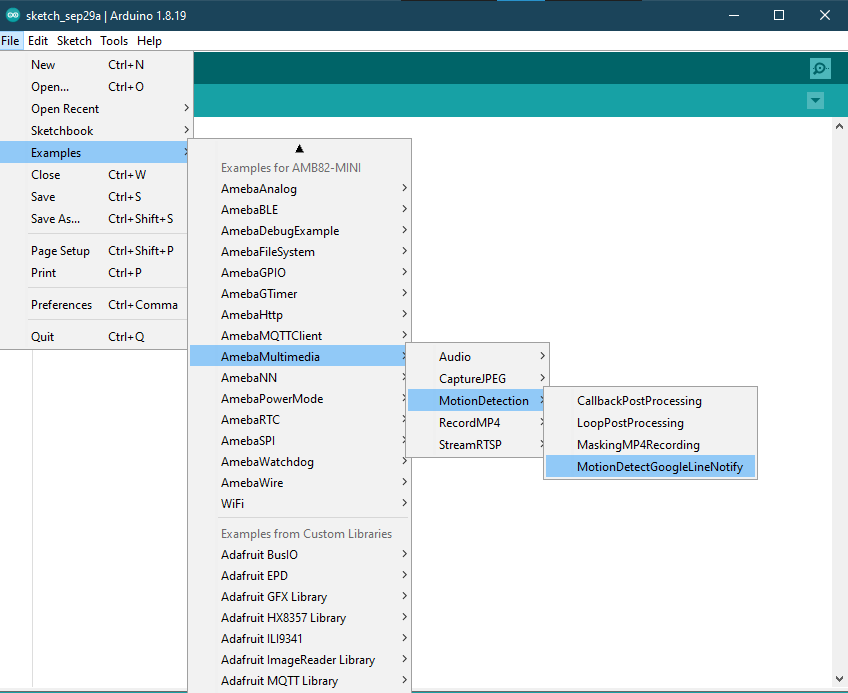Click the editor scrollbar up arrow
848x693 pixels.
(x=839, y=126)
